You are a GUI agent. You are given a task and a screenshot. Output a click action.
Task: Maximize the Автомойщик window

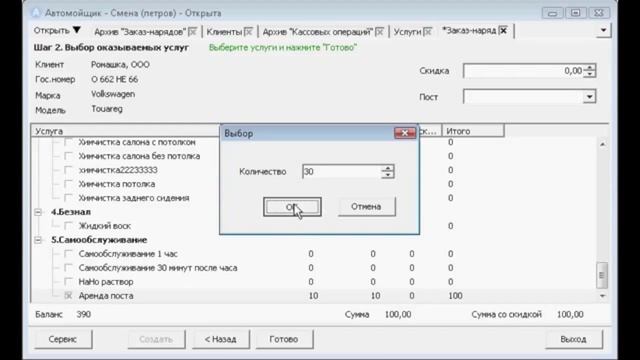point(576,13)
